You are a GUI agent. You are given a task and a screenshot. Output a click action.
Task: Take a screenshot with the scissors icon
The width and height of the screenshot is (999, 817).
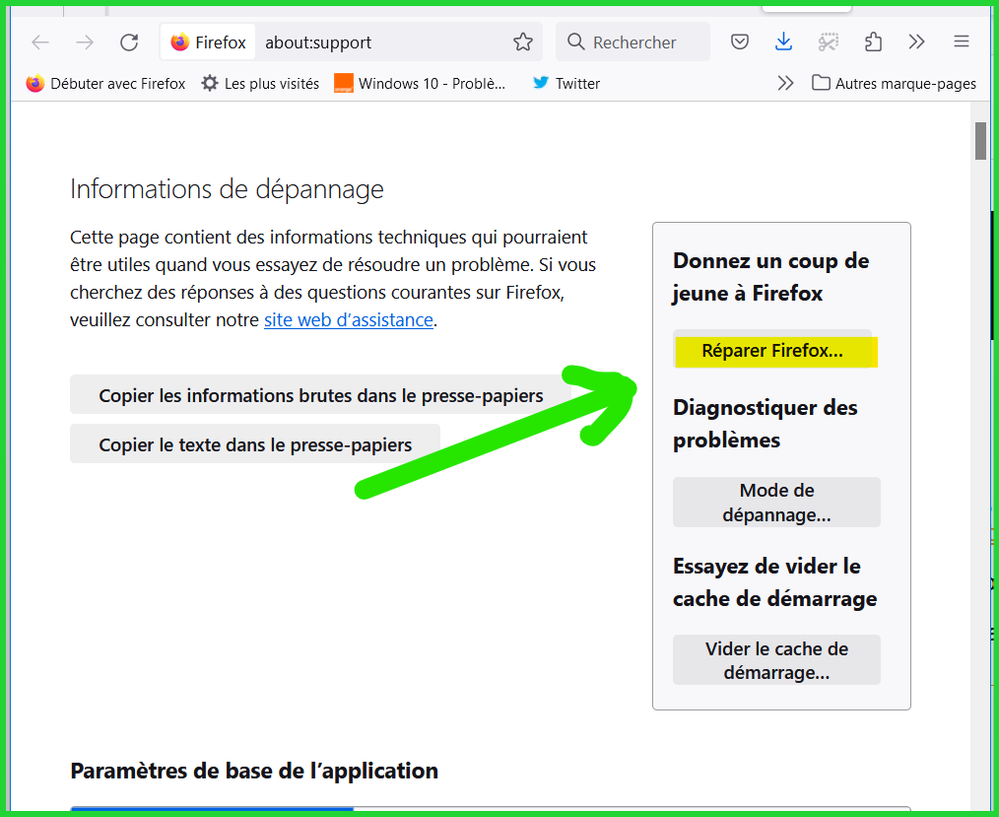828,42
